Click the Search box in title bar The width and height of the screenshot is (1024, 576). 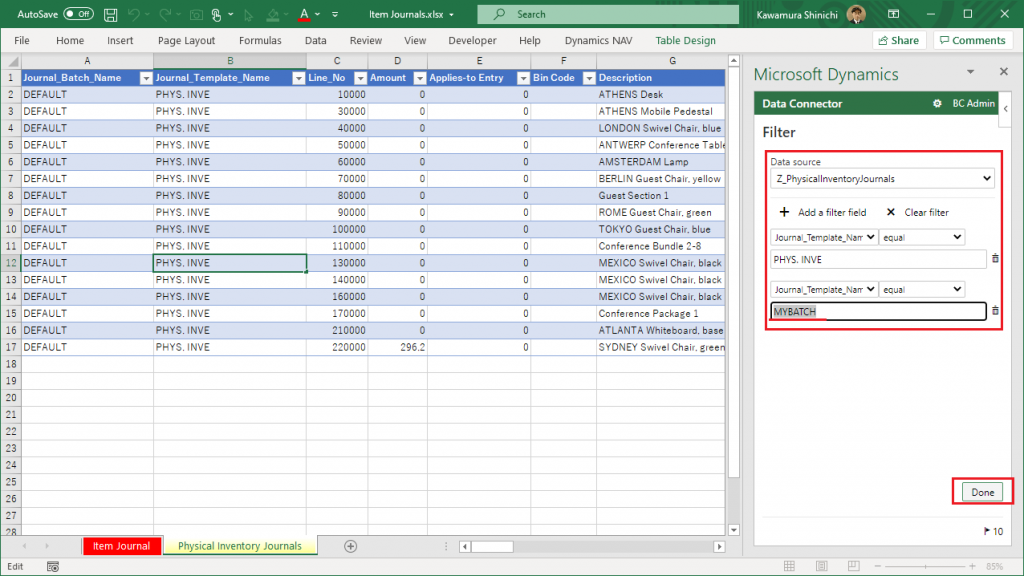tap(608, 14)
